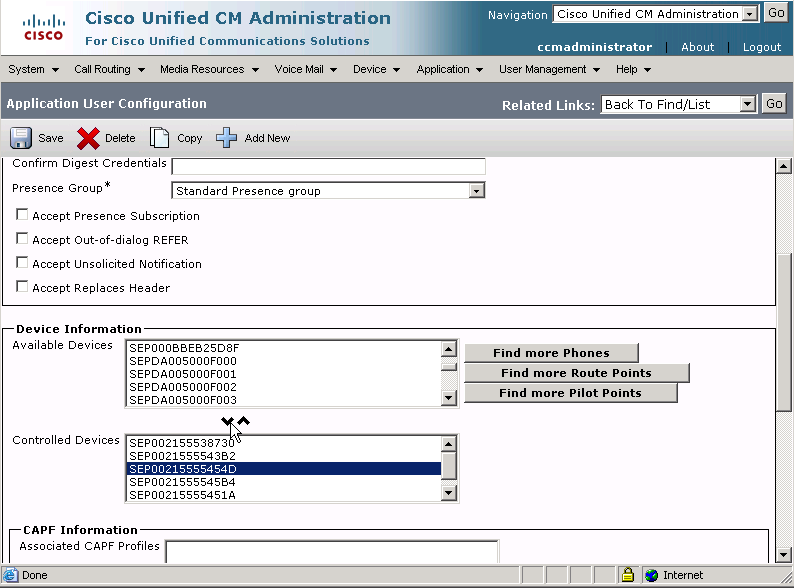Select SEP0021555545B4 in Controlled Devices
This screenshot has width=794, height=588.
pyautogui.click(x=284, y=482)
